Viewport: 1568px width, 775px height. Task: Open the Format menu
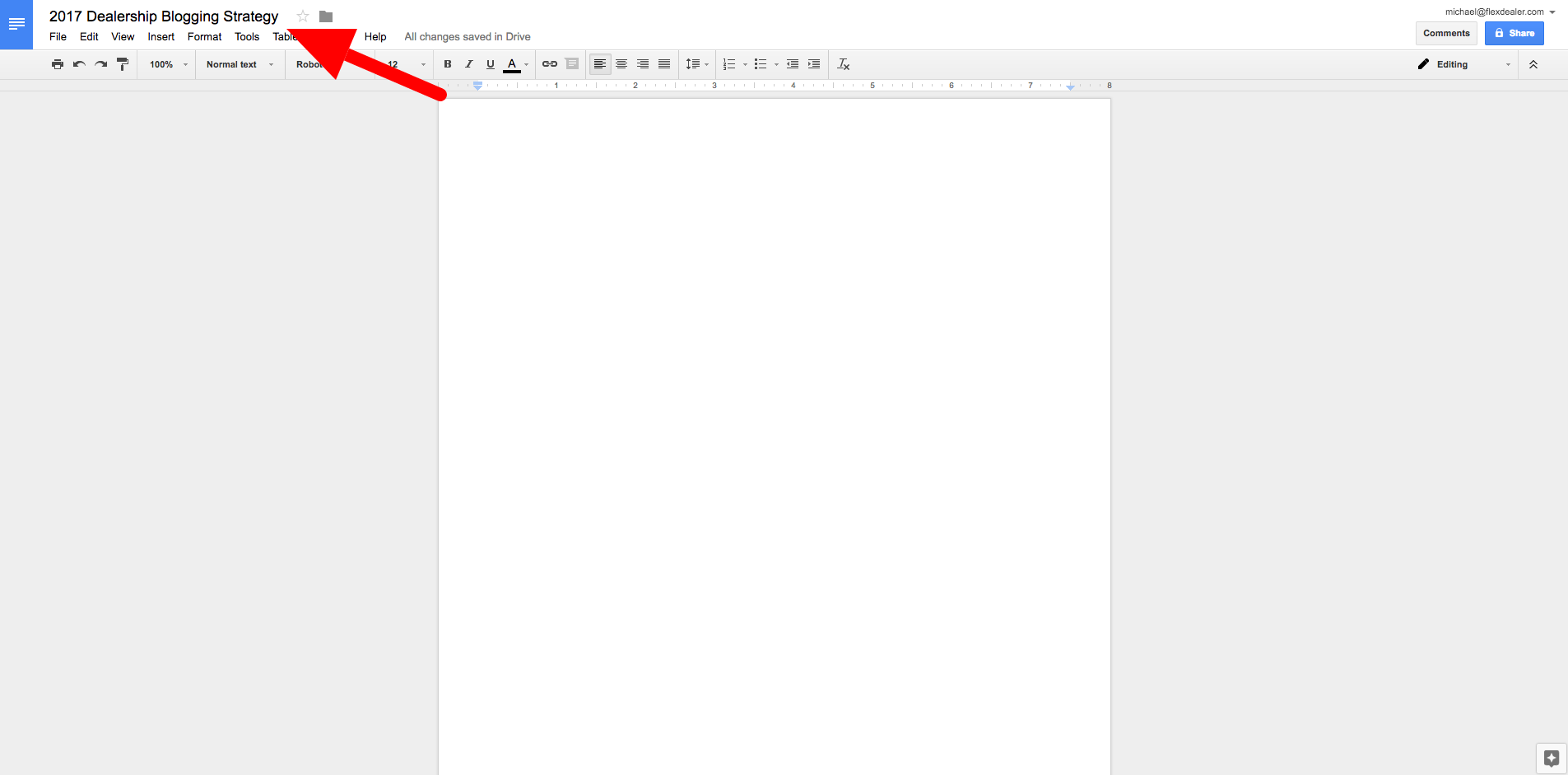pos(204,37)
